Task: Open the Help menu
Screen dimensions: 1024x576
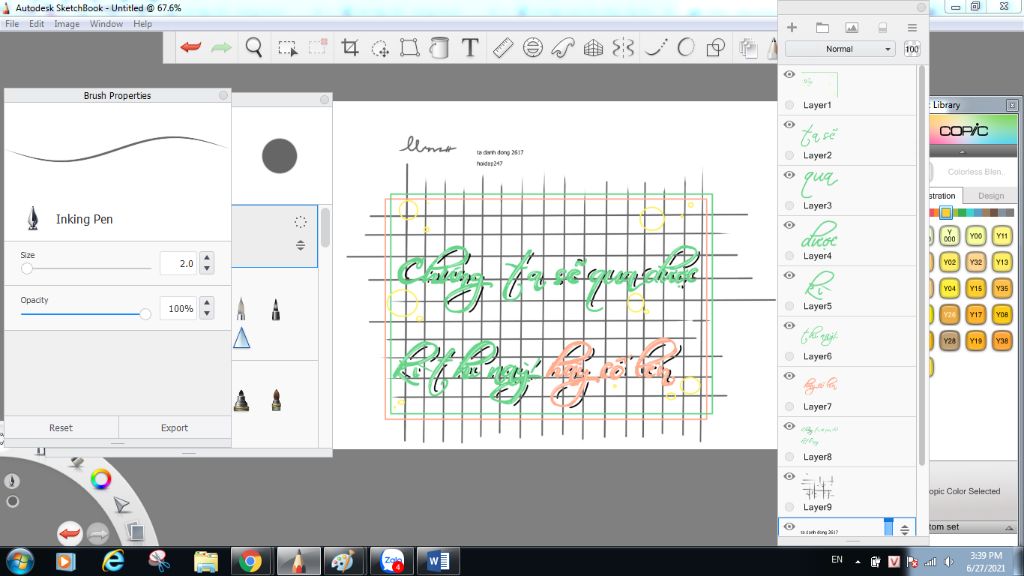Action: point(142,24)
